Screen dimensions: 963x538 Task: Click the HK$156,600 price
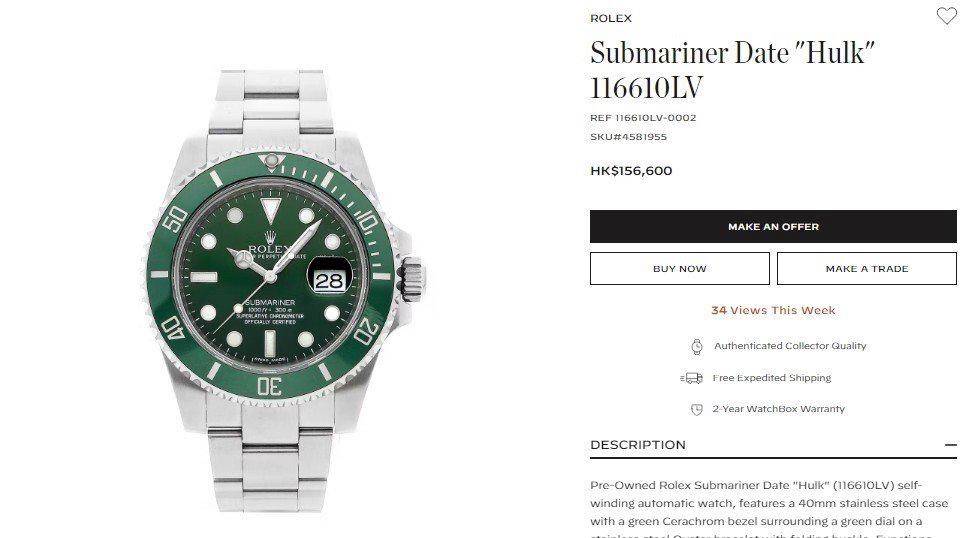[631, 171]
